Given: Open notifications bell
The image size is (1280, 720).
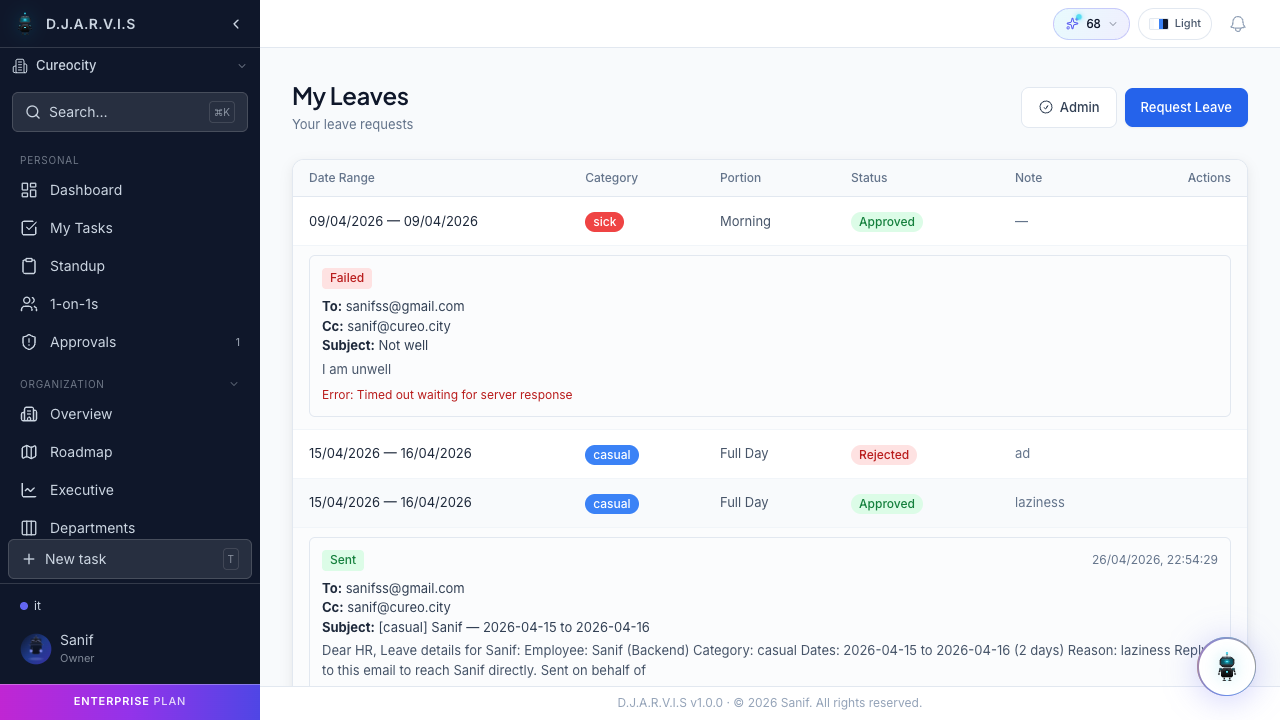Looking at the screenshot, I should pyautogui.click(x=1238, y=24).
